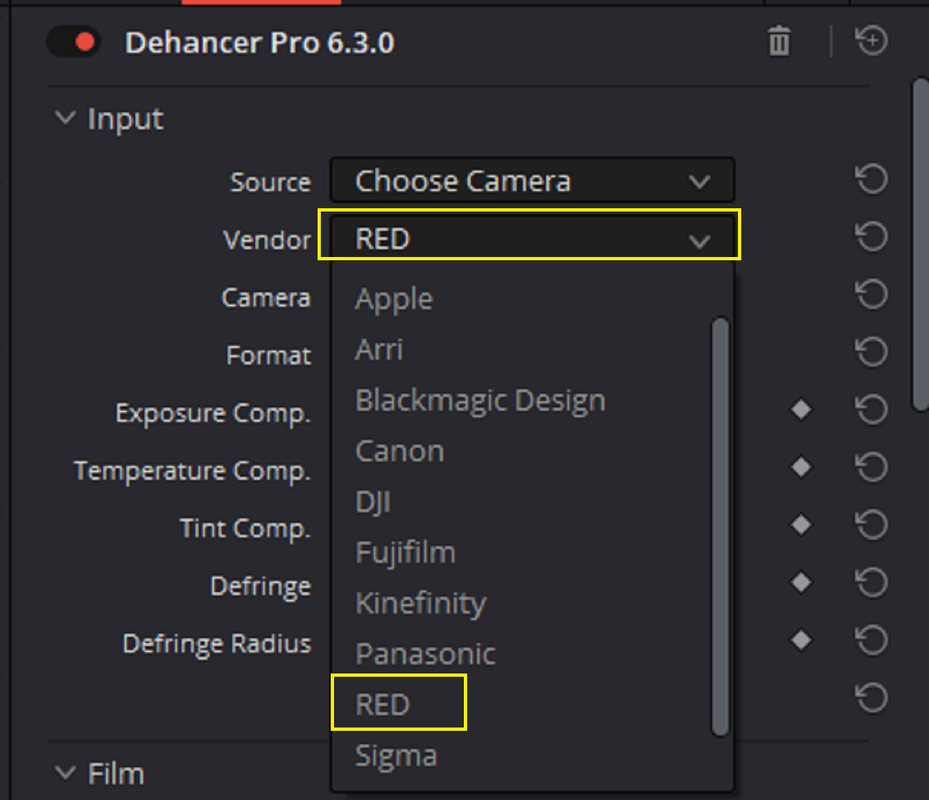
Task: Add keyframe for Temperature Comp.
Action: (801, 467)
